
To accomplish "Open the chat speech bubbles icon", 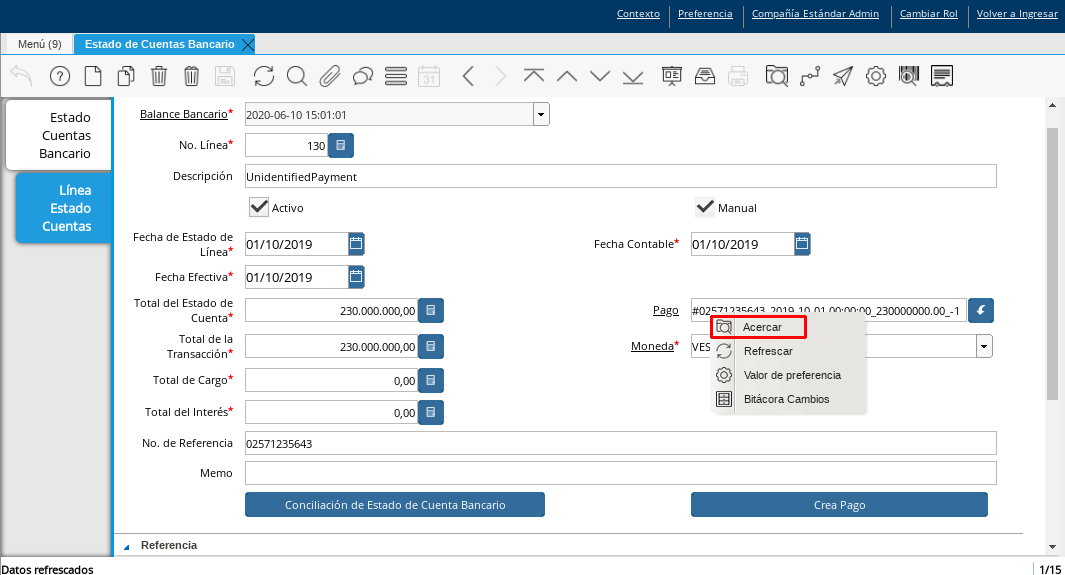I will tap(363, 76).
